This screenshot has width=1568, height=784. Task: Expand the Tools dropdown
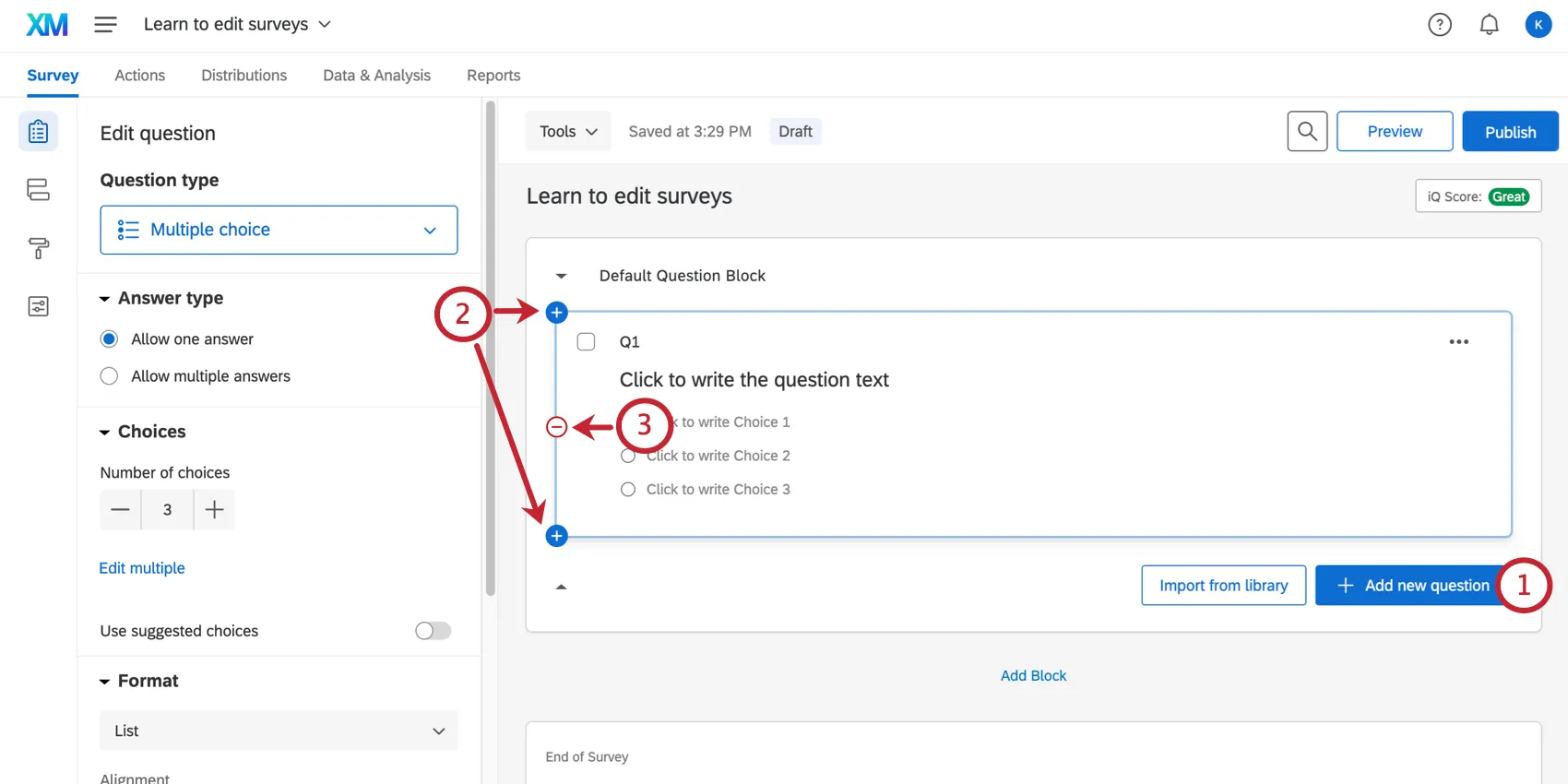coord(568,132)
